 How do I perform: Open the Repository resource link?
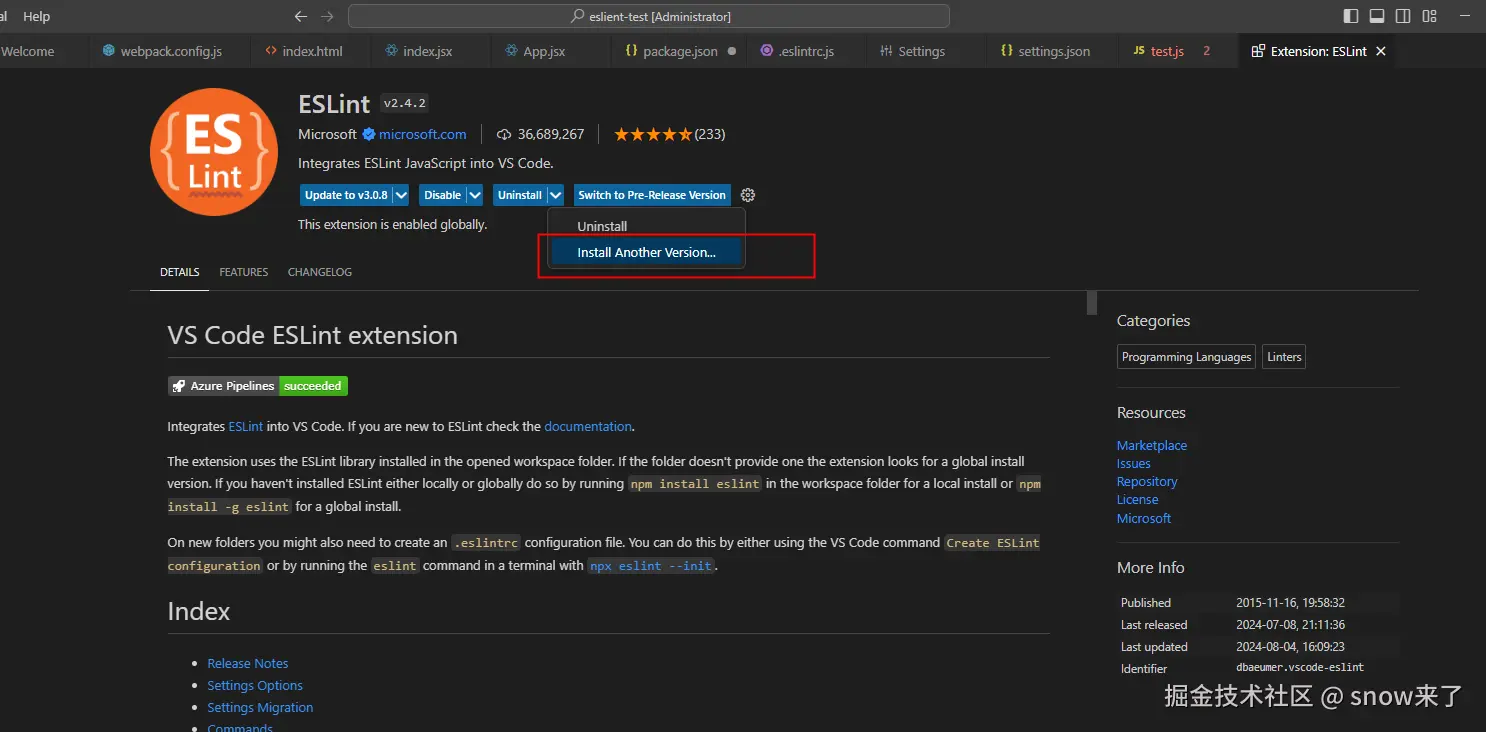pyautogui.click(x=1147, y=482)
